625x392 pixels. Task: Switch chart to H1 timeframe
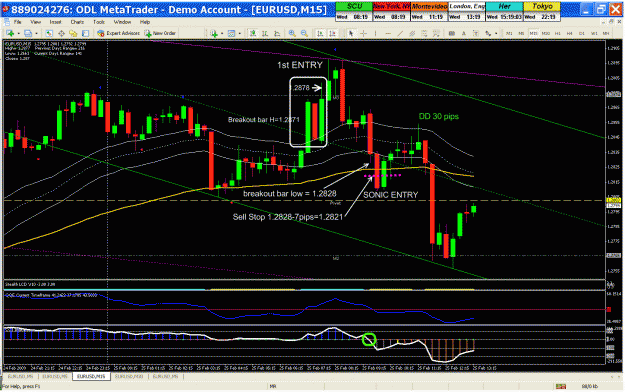click(x=558, y=33)
